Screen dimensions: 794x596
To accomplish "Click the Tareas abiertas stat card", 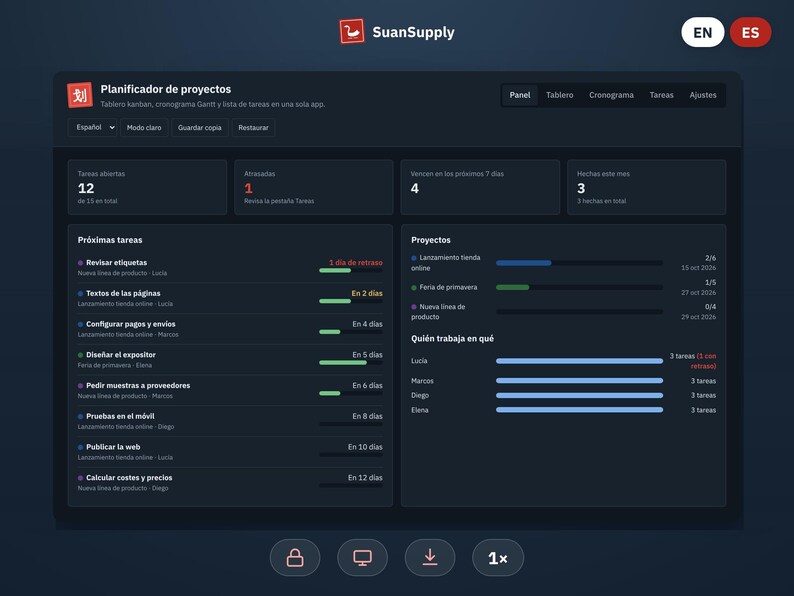I will pyautogui.click(x=147, y=187).
